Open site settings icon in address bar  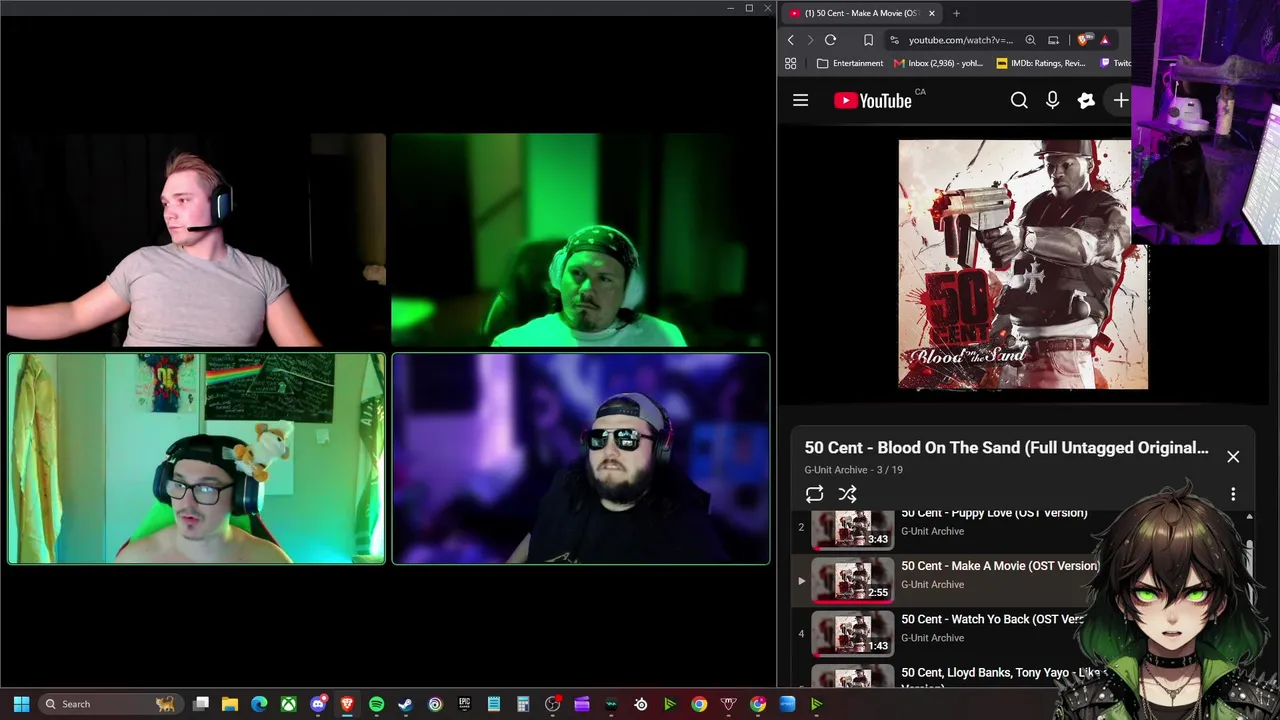pos(894,40)
